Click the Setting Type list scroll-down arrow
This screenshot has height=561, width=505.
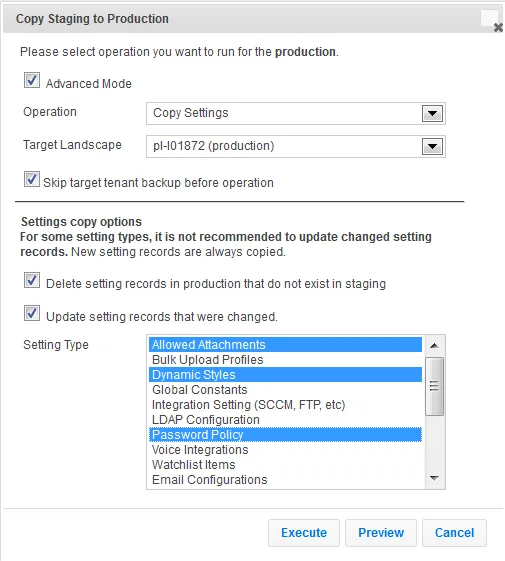[434, 478]
